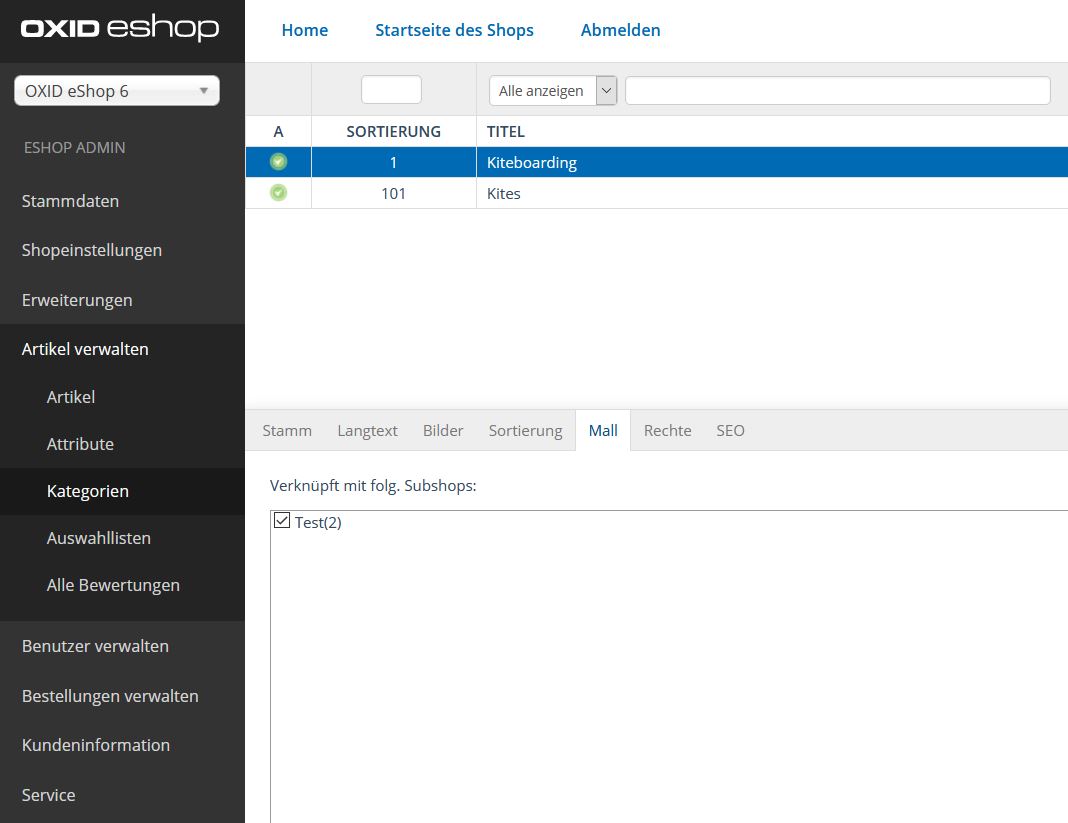
Task: Open Auswahllisten in the sidebar
Action: pyautogui.click(x=98, y=538)
